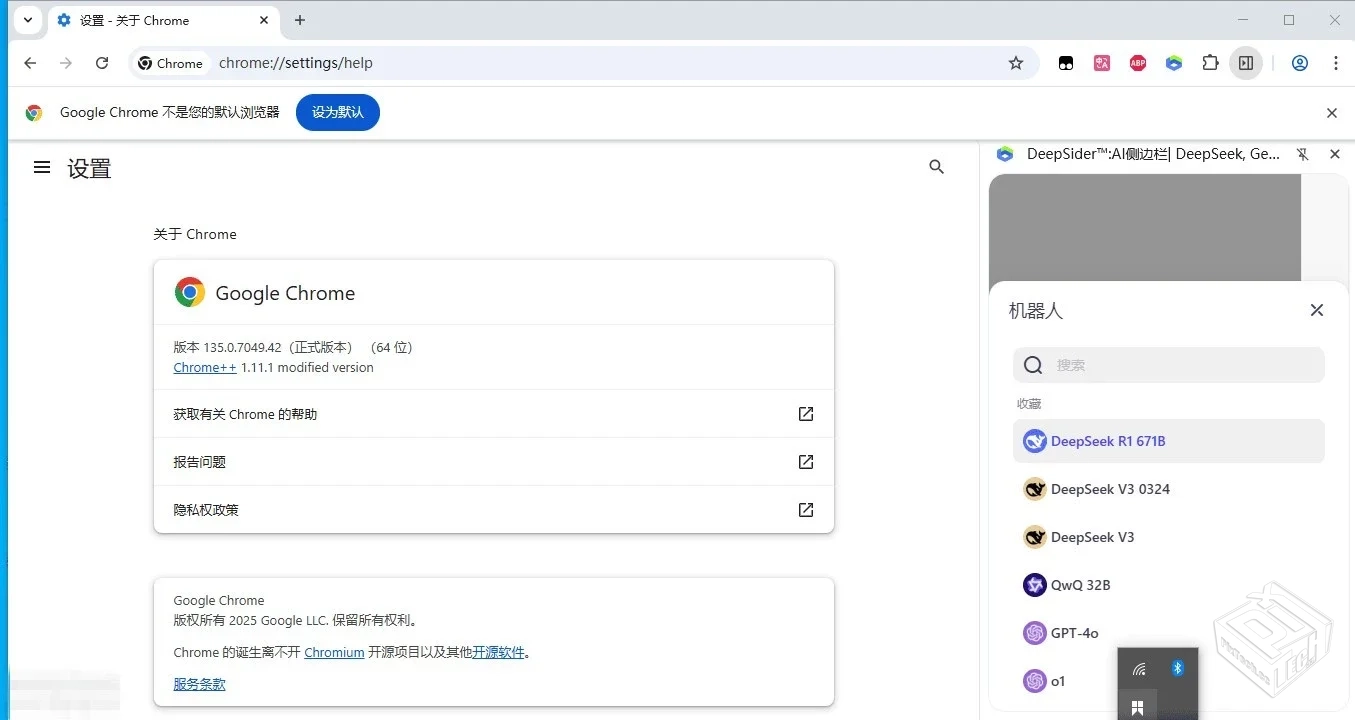Open the green cube extension icon
The image size is (1355, 720).
tap(1173, 62)
